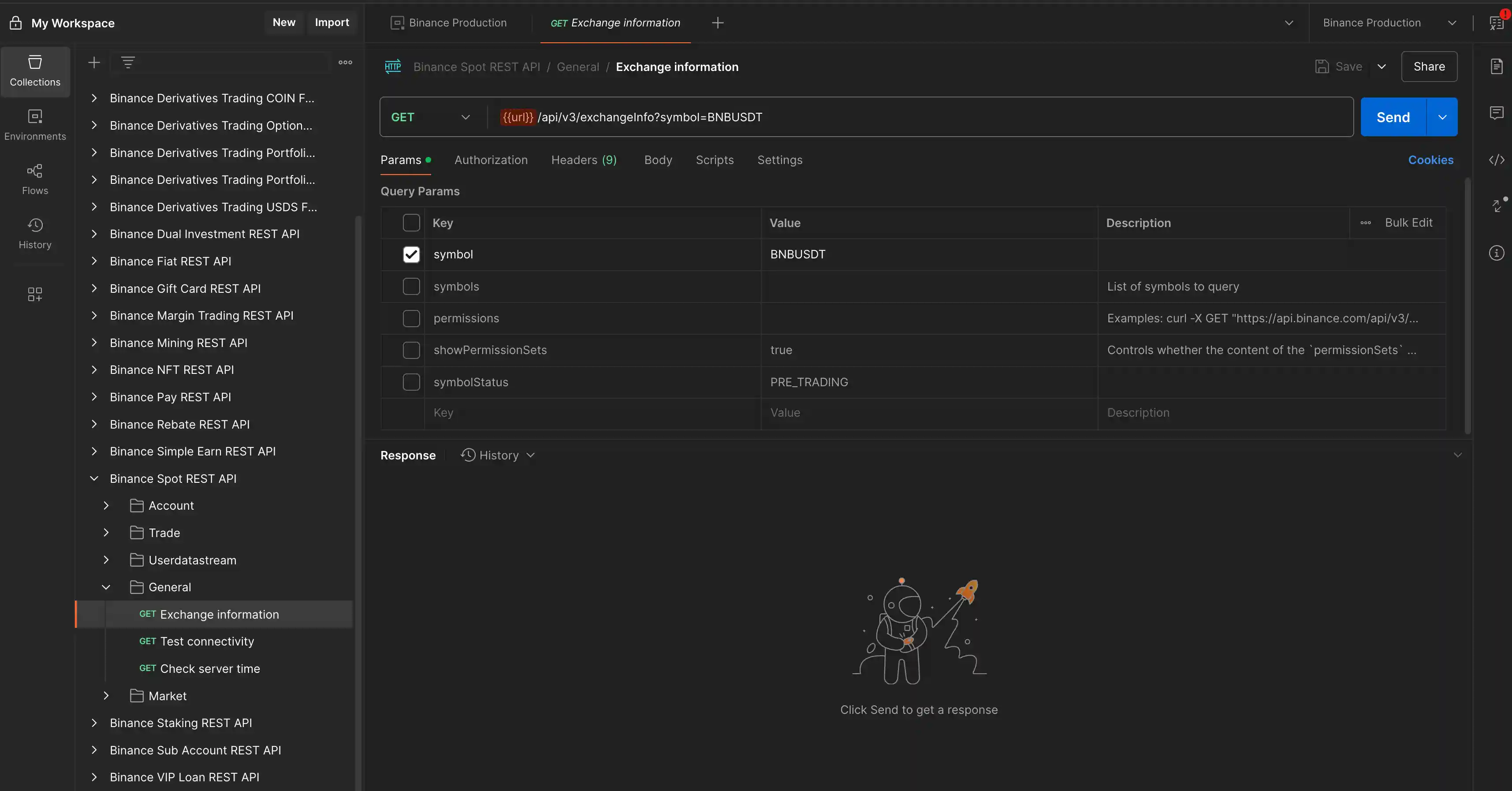The height and width of the screenshot is (791, 1512).
Task: Open the Documentation panel on the right sidebar
Action: tap(1497, 66)
